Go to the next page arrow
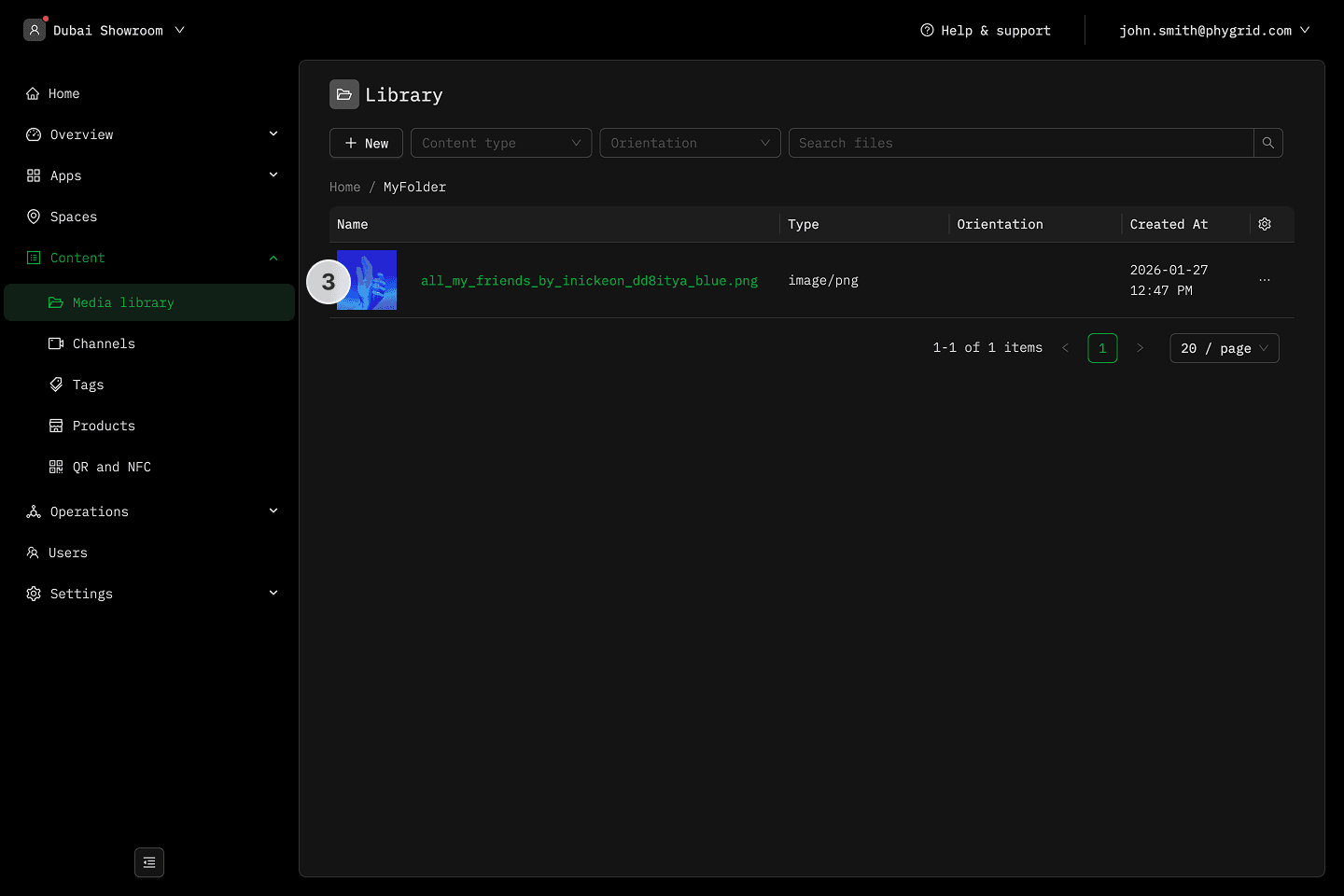Screen dimensions: 1344x896 [1140, 348]
